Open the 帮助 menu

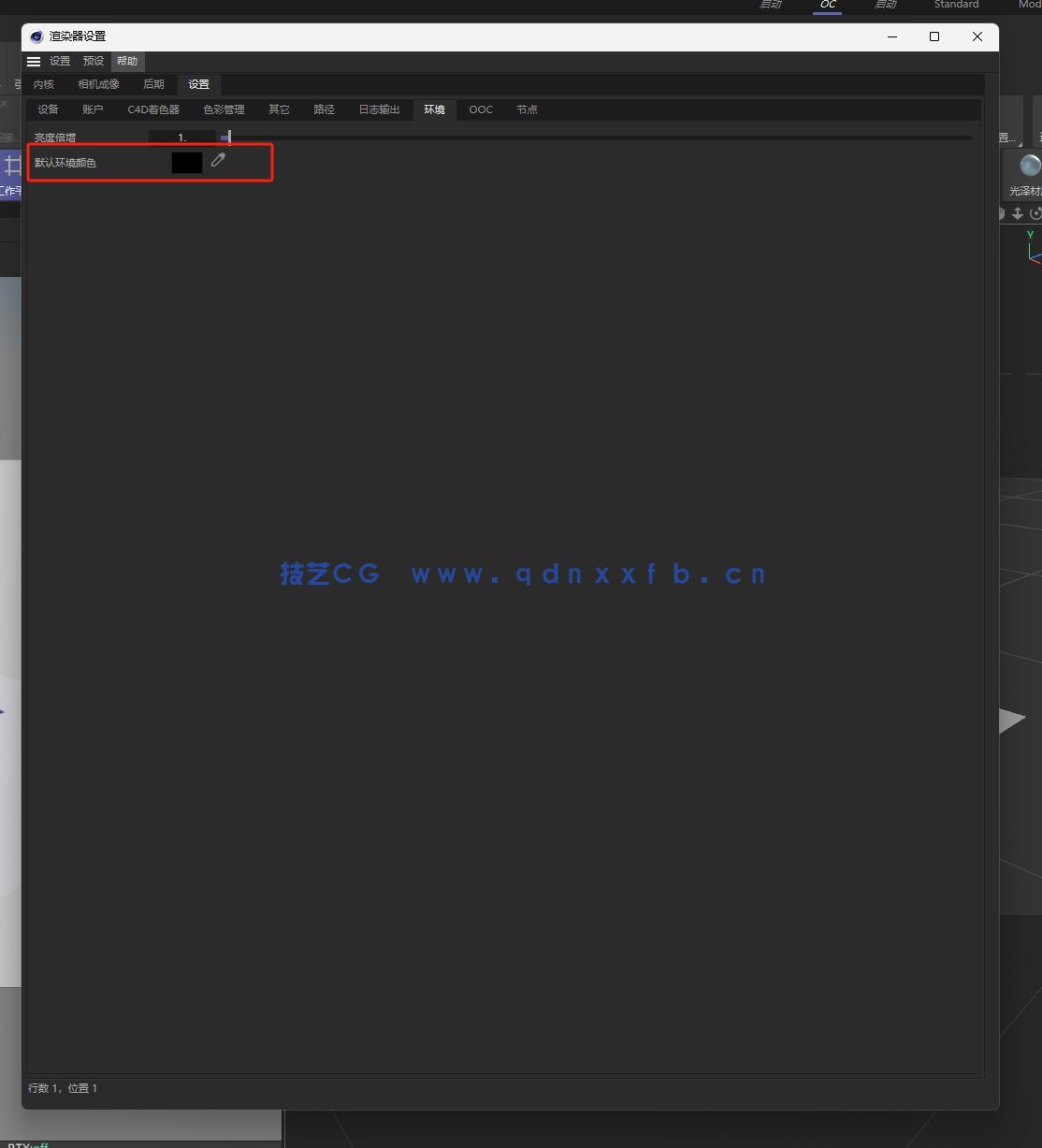127,61
